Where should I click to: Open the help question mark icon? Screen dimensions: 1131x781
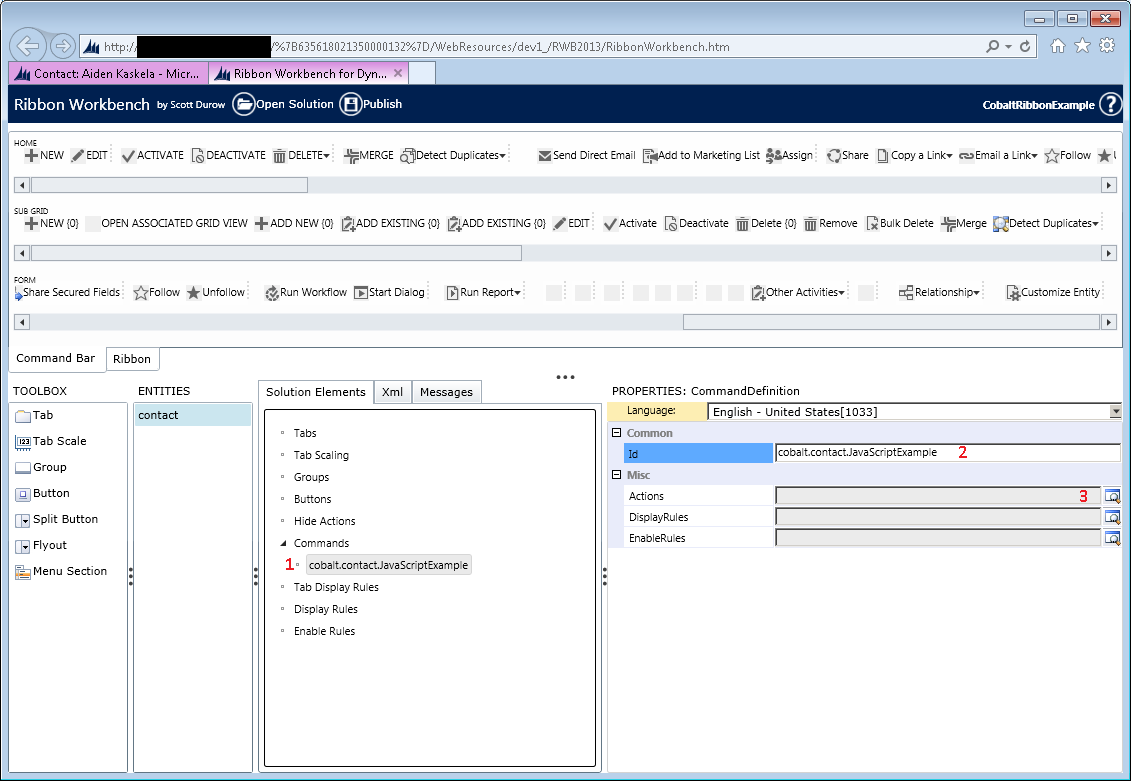coord(1110,104)
